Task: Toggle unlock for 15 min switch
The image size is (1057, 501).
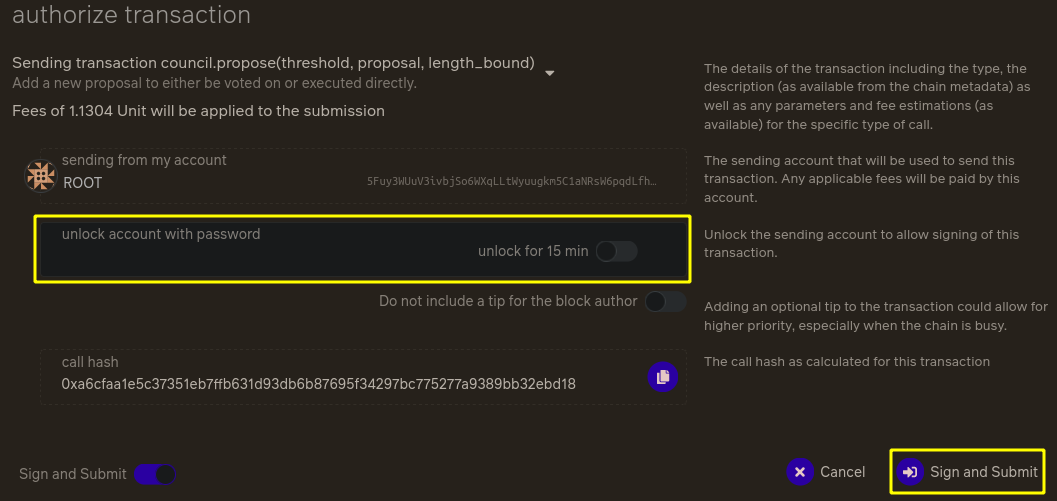Action: tap(617, 252)
